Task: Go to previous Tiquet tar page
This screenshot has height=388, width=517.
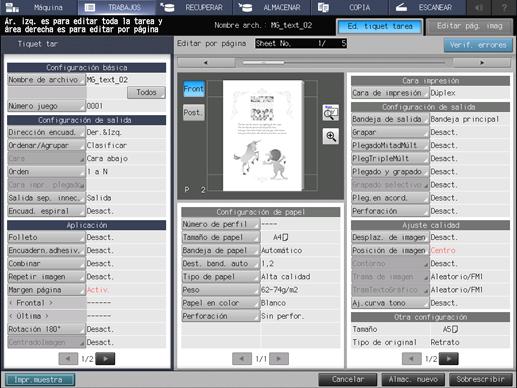Action: (x=68, y=359)
